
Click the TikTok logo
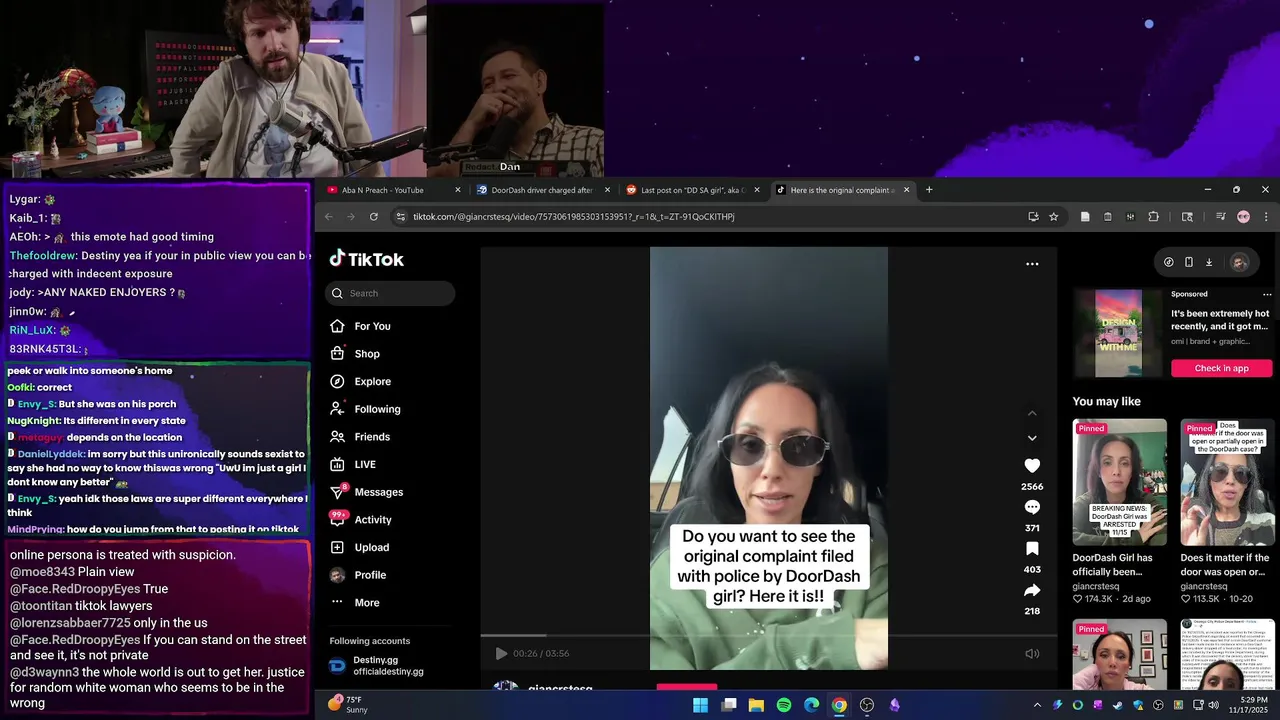366,259
